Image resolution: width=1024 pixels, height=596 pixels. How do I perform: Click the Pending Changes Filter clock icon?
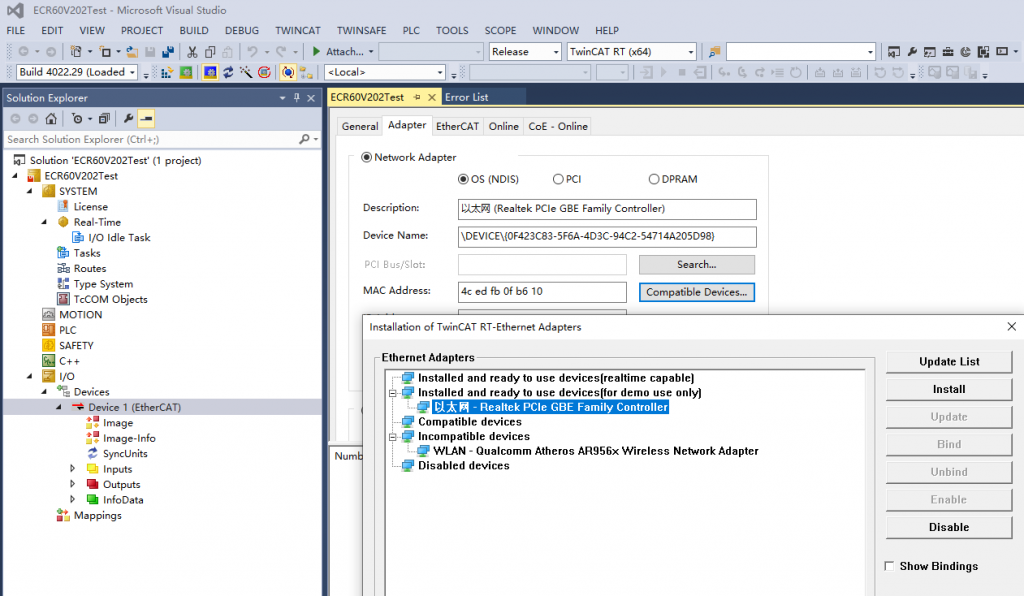(77, 119)
